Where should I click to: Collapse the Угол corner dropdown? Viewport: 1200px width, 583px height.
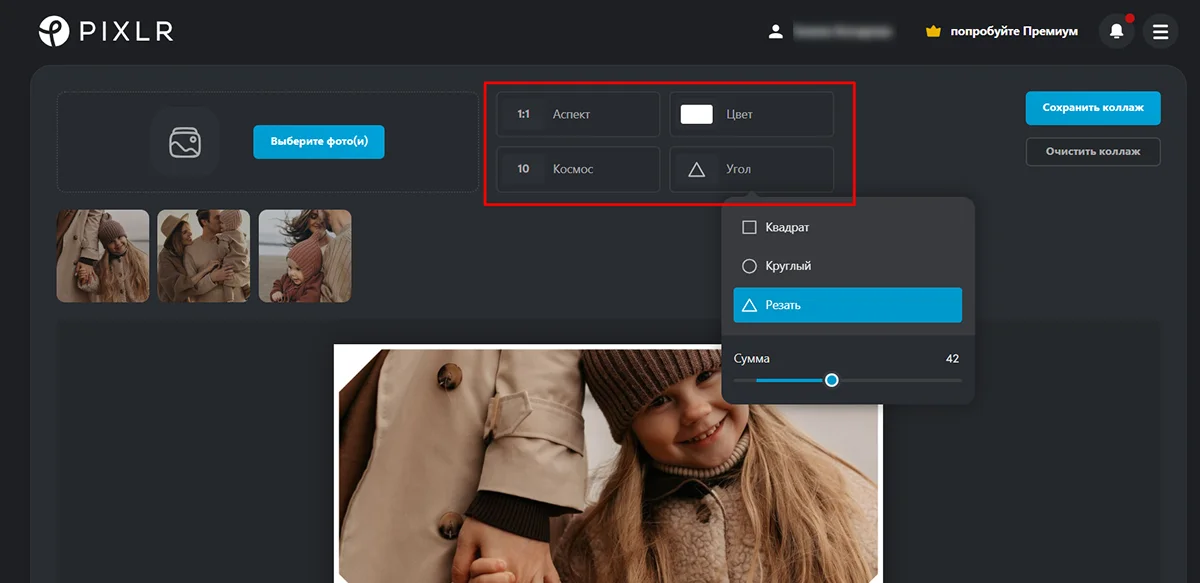(x=751, y=169)
